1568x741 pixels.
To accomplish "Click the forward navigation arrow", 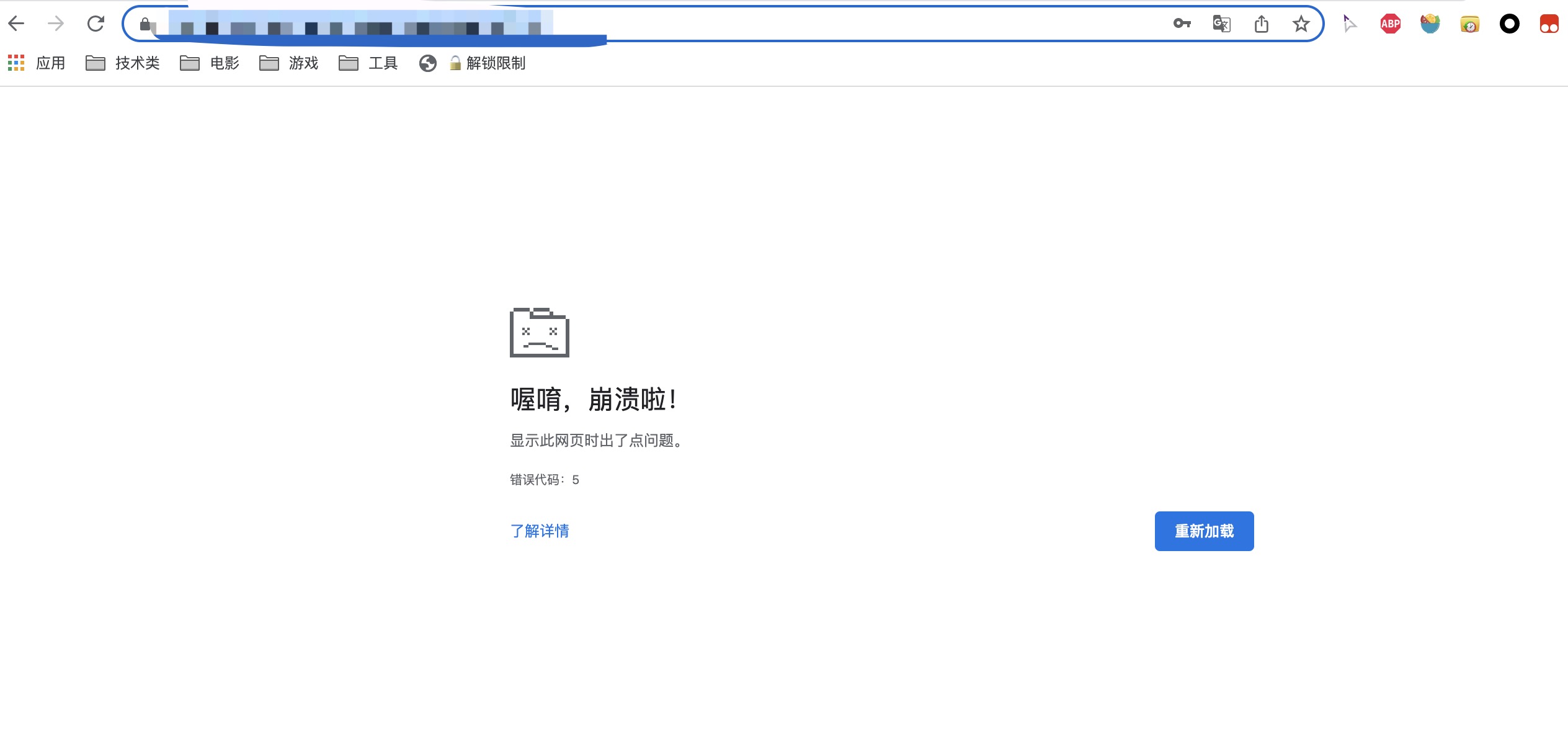I will tap(55, 23).
